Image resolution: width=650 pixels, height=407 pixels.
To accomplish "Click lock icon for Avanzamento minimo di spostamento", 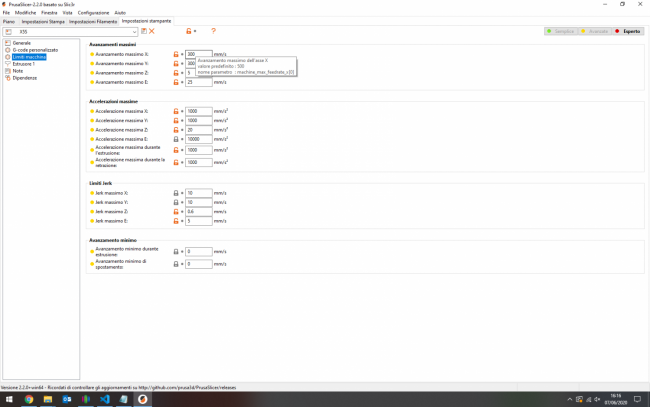I will (x=176, y=264).
